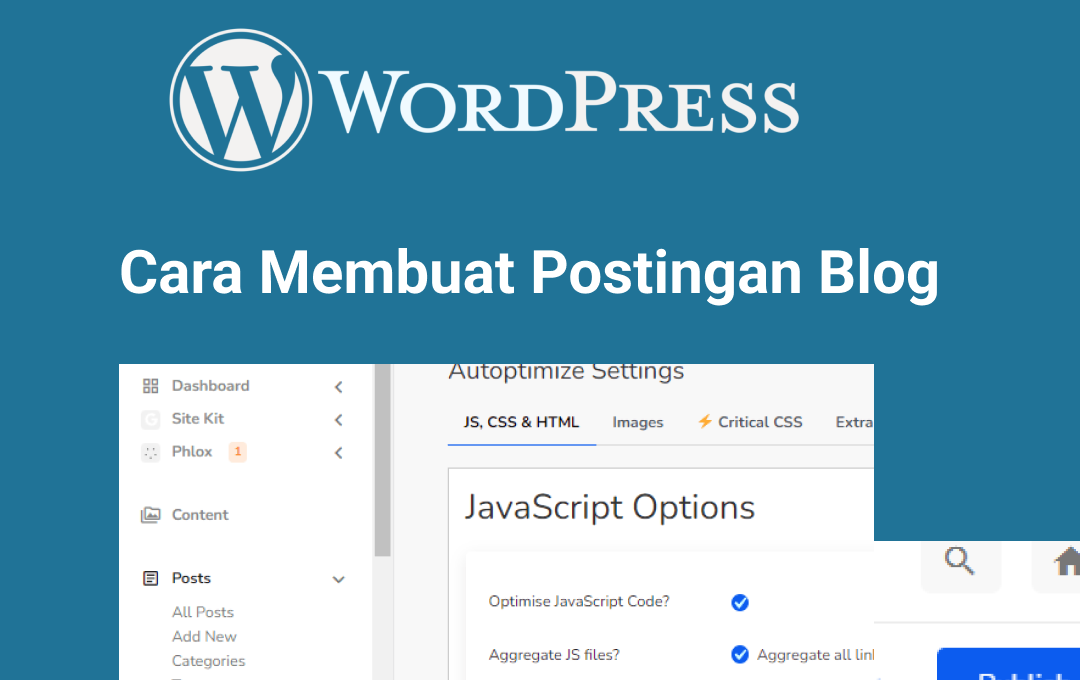The image size is (1080, 680).
Task: Click the Site Kit icon in sidebar
Action: coord(151,419)
